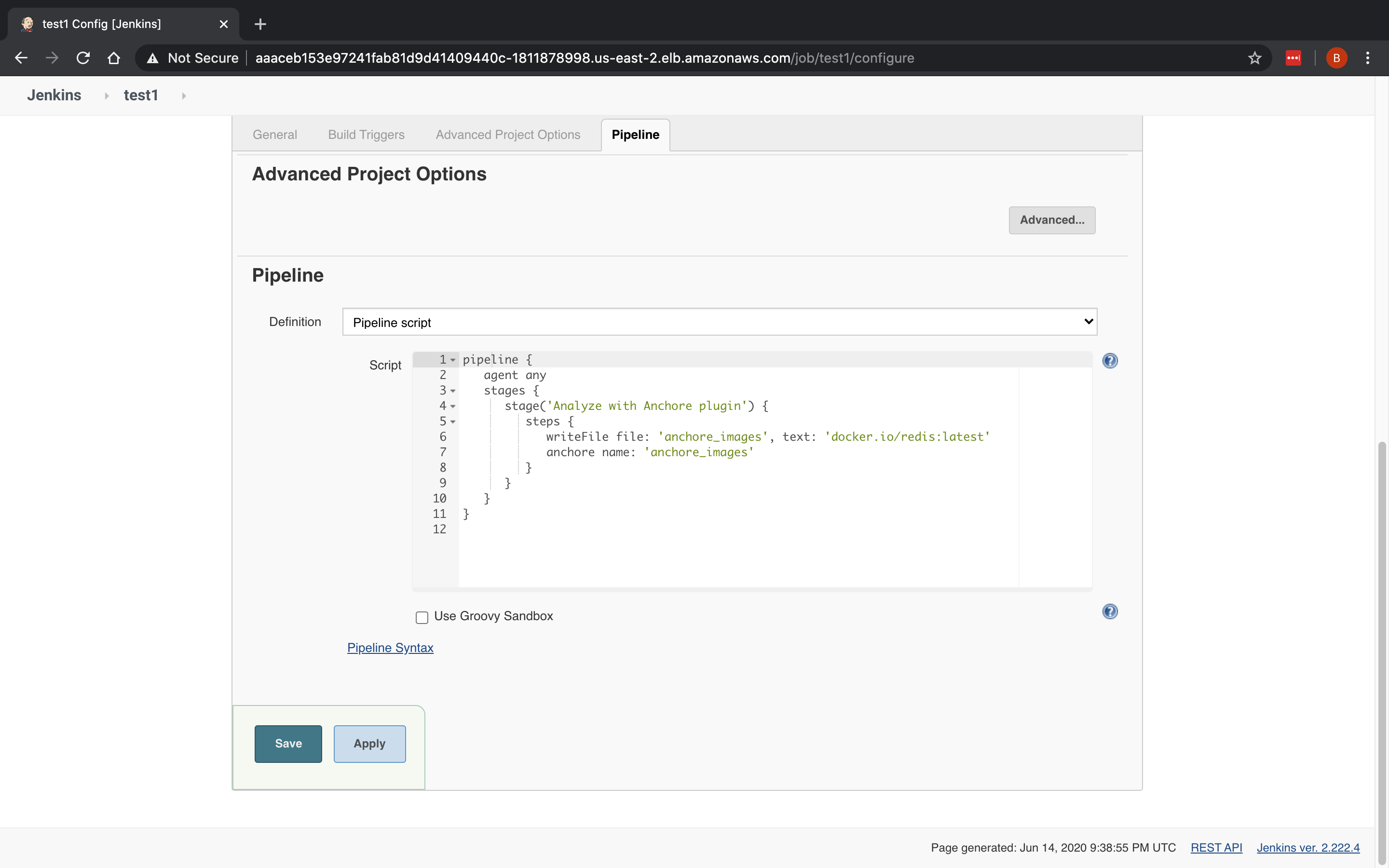Image resolution: width=1389 pixels, height=868 pixels.
Task: Click the Not Secure warning icon
Action: (153, 58)
